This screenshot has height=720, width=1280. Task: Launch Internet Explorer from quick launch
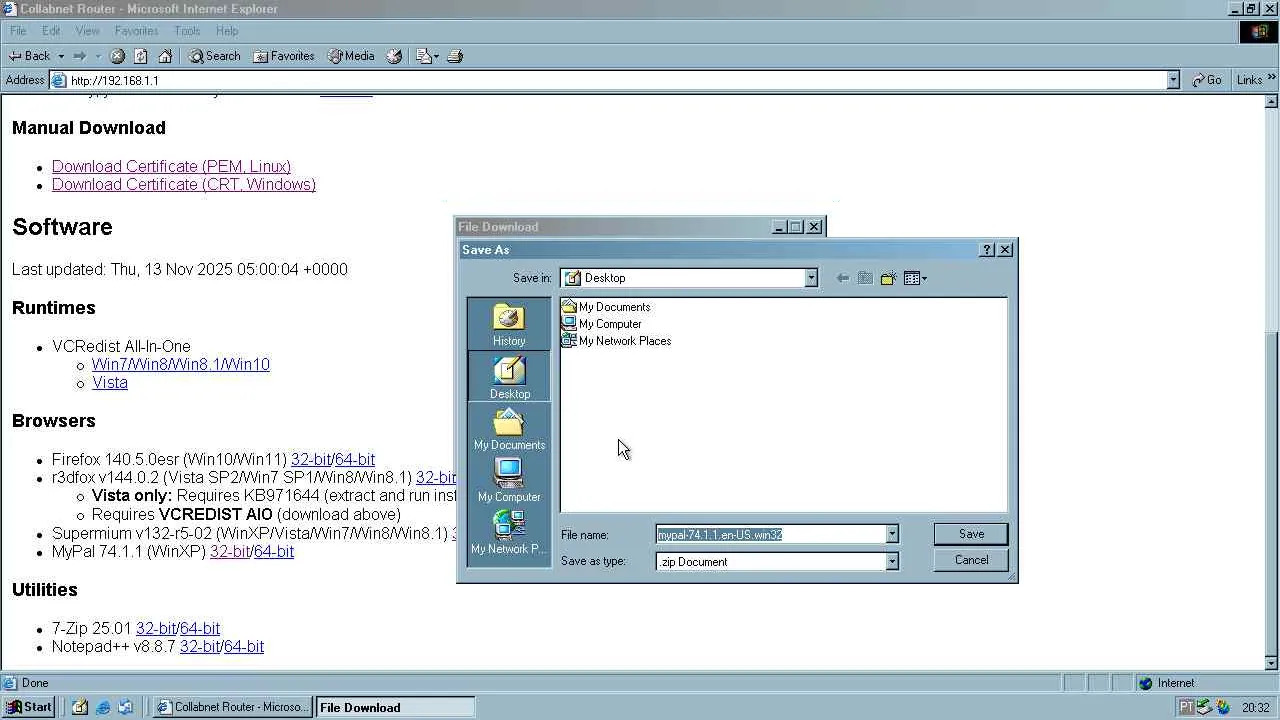coord(103,707)
